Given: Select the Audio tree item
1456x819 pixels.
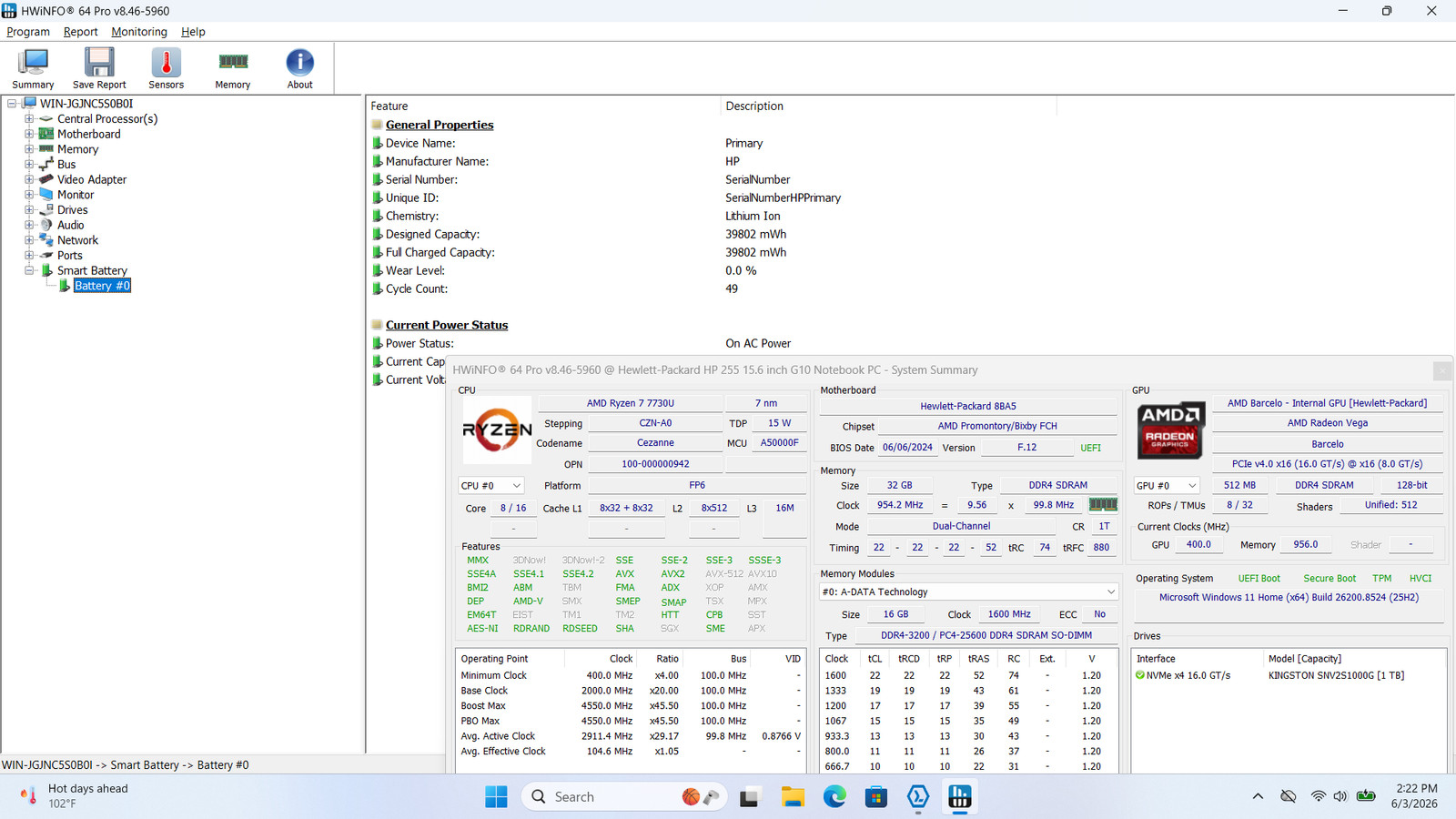Looking at the screenshot, I should point(71,225).
